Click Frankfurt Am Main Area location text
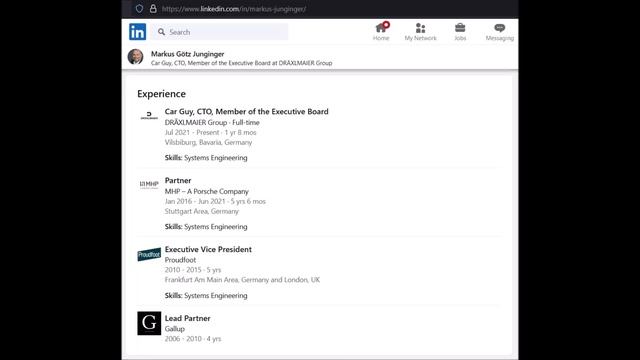Viewport: 640px width, 360px height. (x=242, y=280)
